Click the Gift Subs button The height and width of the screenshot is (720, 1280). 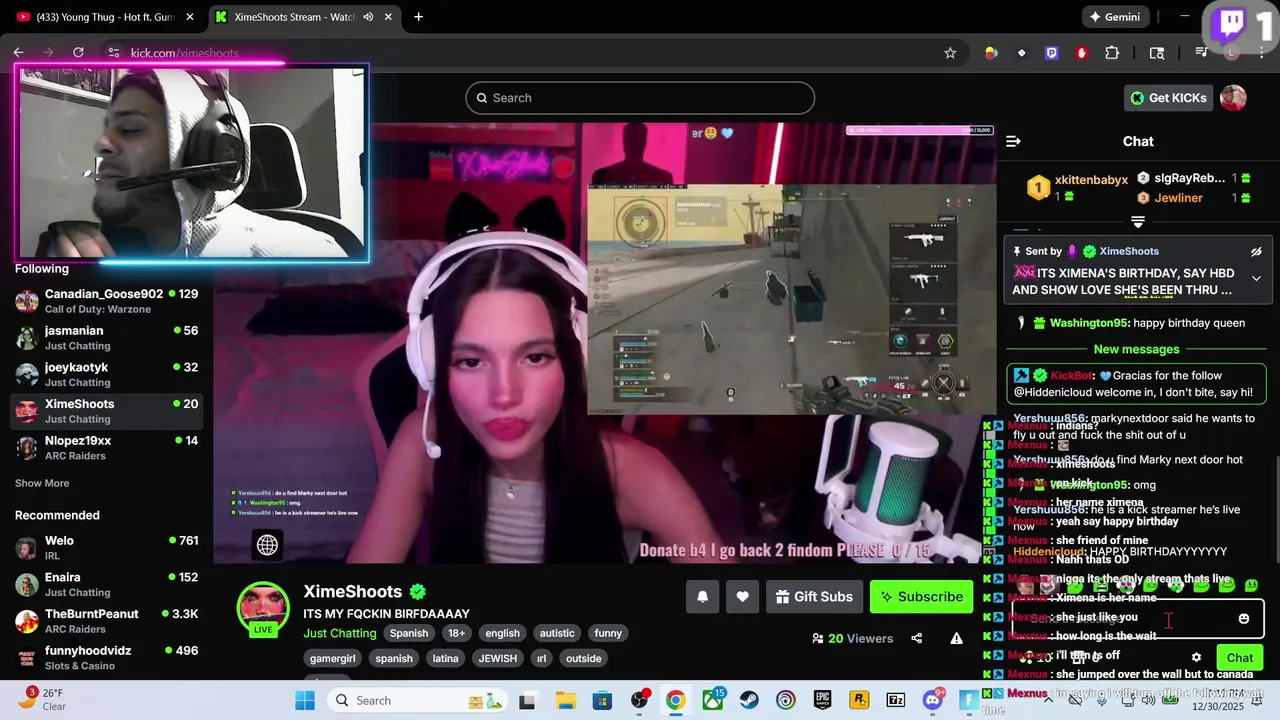click(814, 597)
